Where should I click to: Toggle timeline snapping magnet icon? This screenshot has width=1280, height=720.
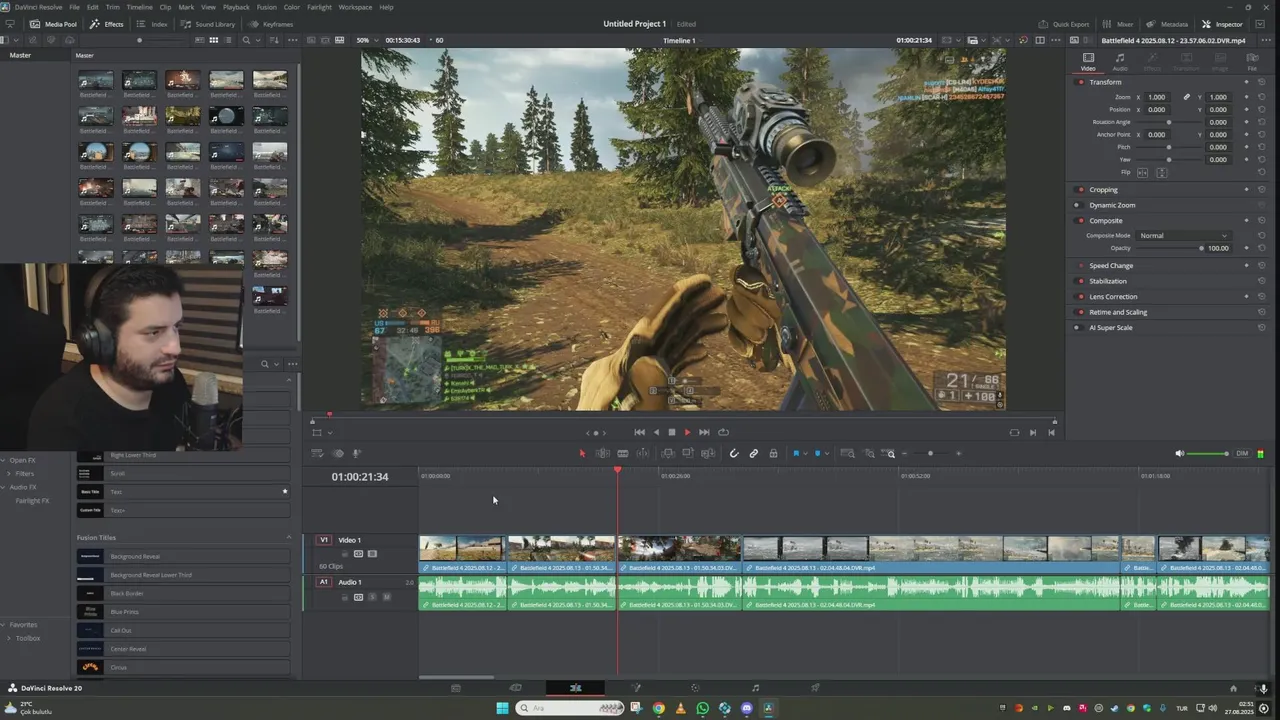(734, 453)
